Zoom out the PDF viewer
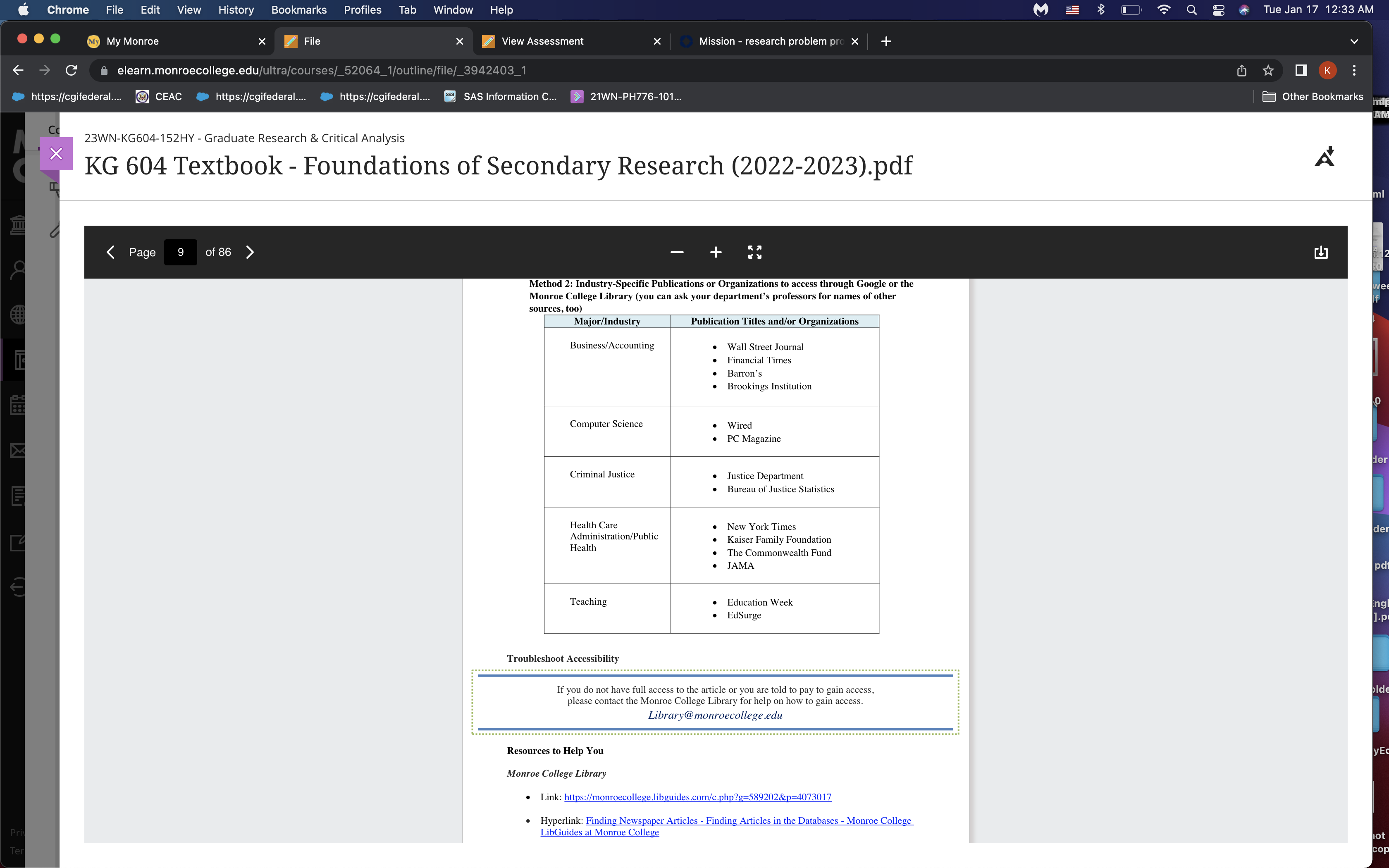Screen dimensions: 1389x868 (x=677, y=252)
